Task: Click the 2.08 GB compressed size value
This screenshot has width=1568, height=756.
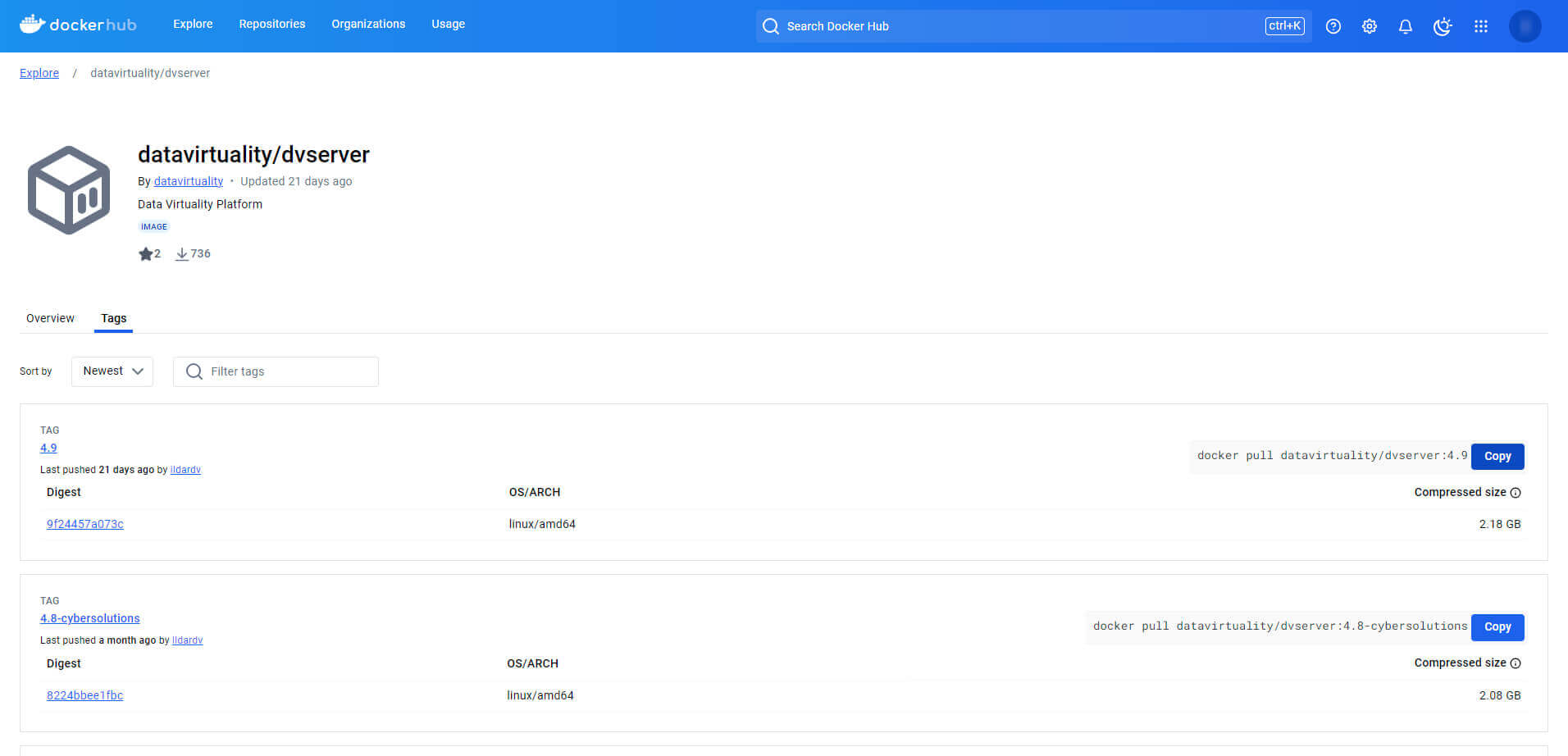Action: 1500,695
